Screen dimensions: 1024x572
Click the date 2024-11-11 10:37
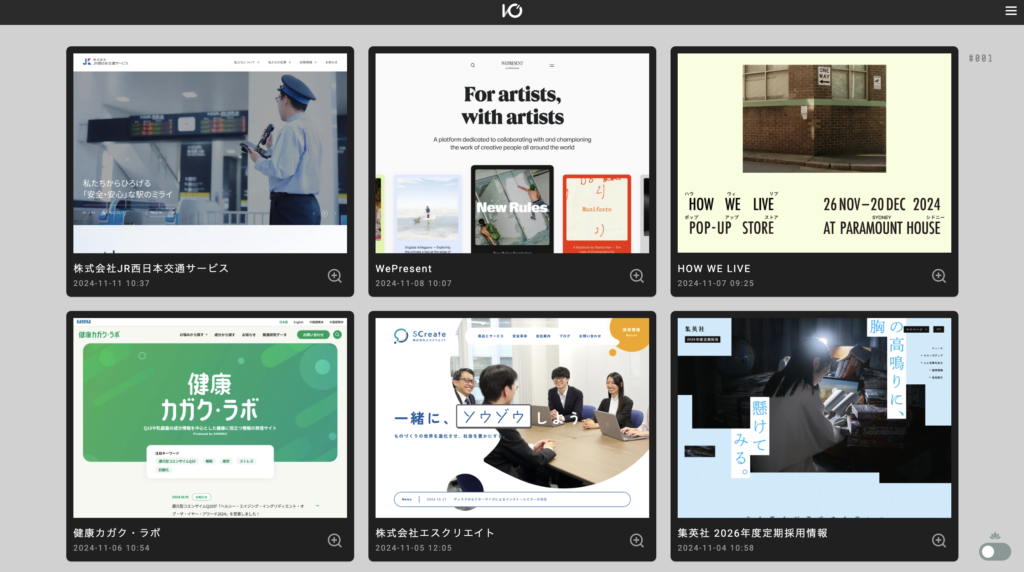(x=112, y=283)
